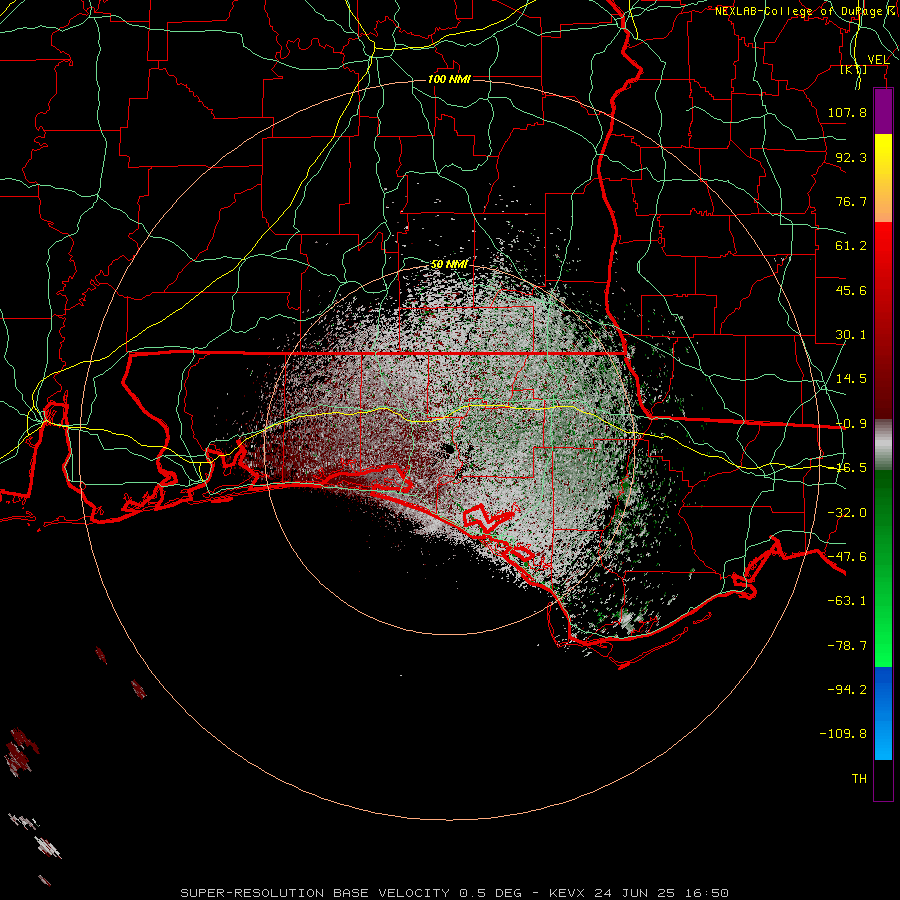Viewport: 900px width, 900px height.
Task: Click the -32.0 velocity scale value
Action: pos(847,513)
